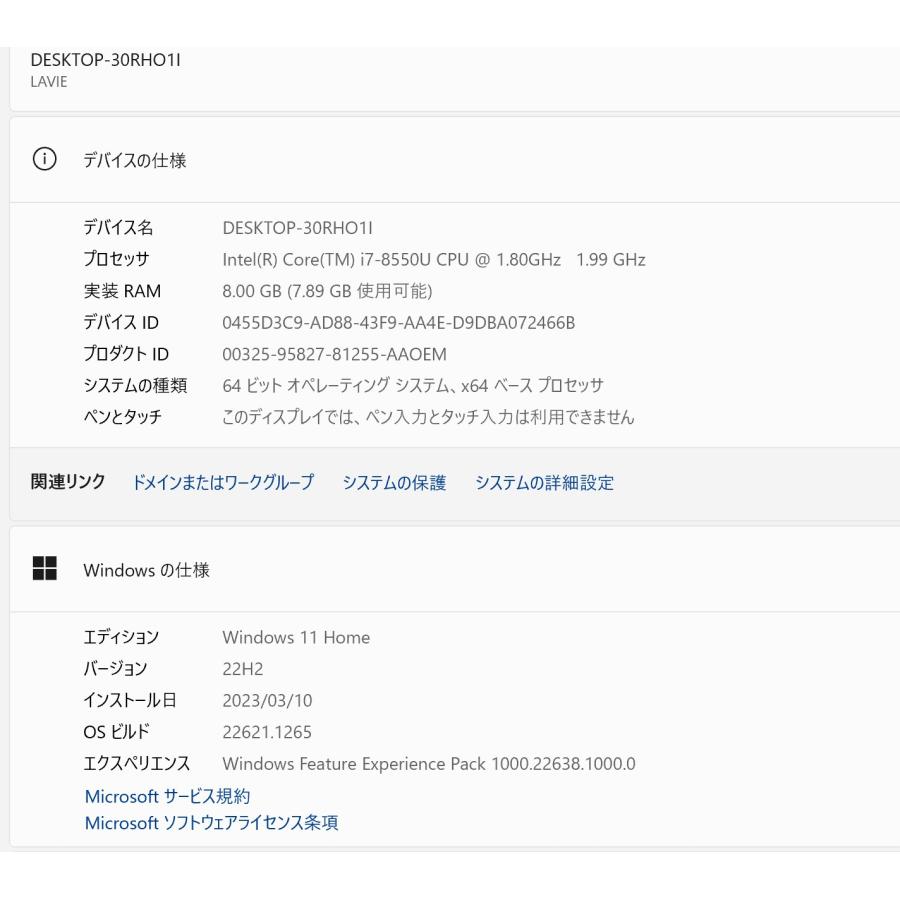Viewport: 900px width, 900px height.
Task: Click the エディション label
Action: coord(121,637)
